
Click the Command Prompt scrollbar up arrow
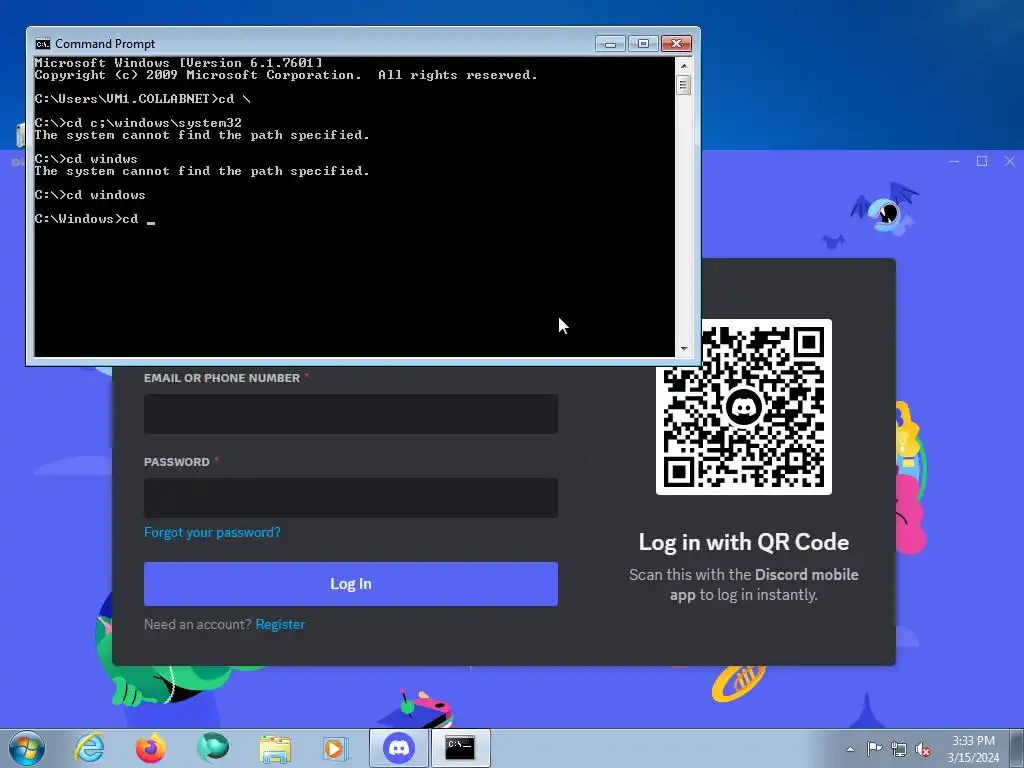(684, 65)
